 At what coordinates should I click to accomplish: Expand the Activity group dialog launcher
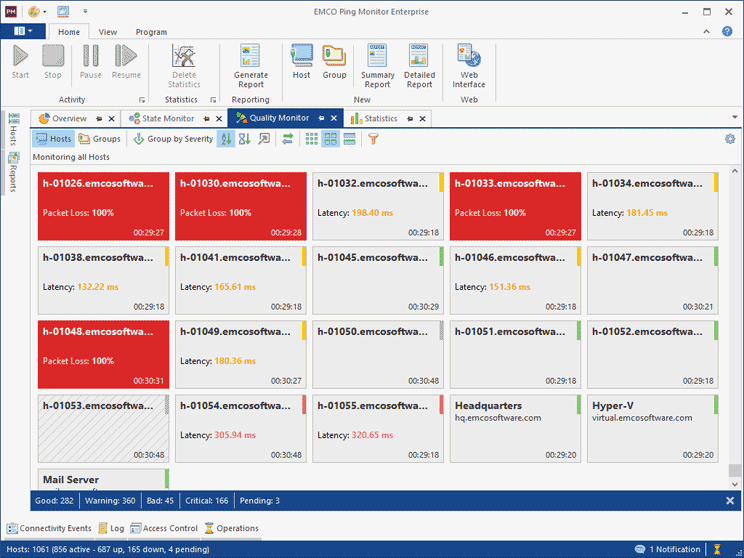click(142, 100)
